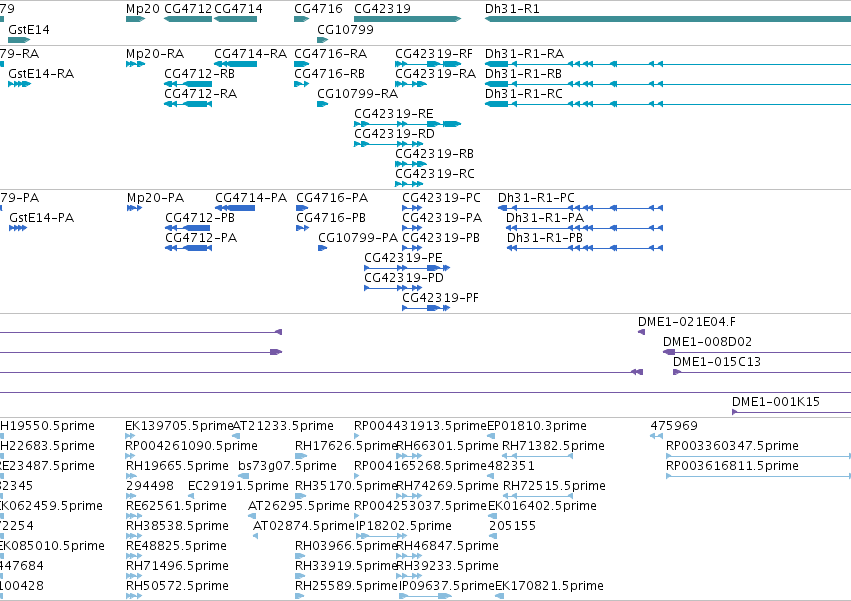Image resolution: width=851 pixels, height=601 pixels.
Task: Select protein CG42319-PE label
Action: click(403, 258)
